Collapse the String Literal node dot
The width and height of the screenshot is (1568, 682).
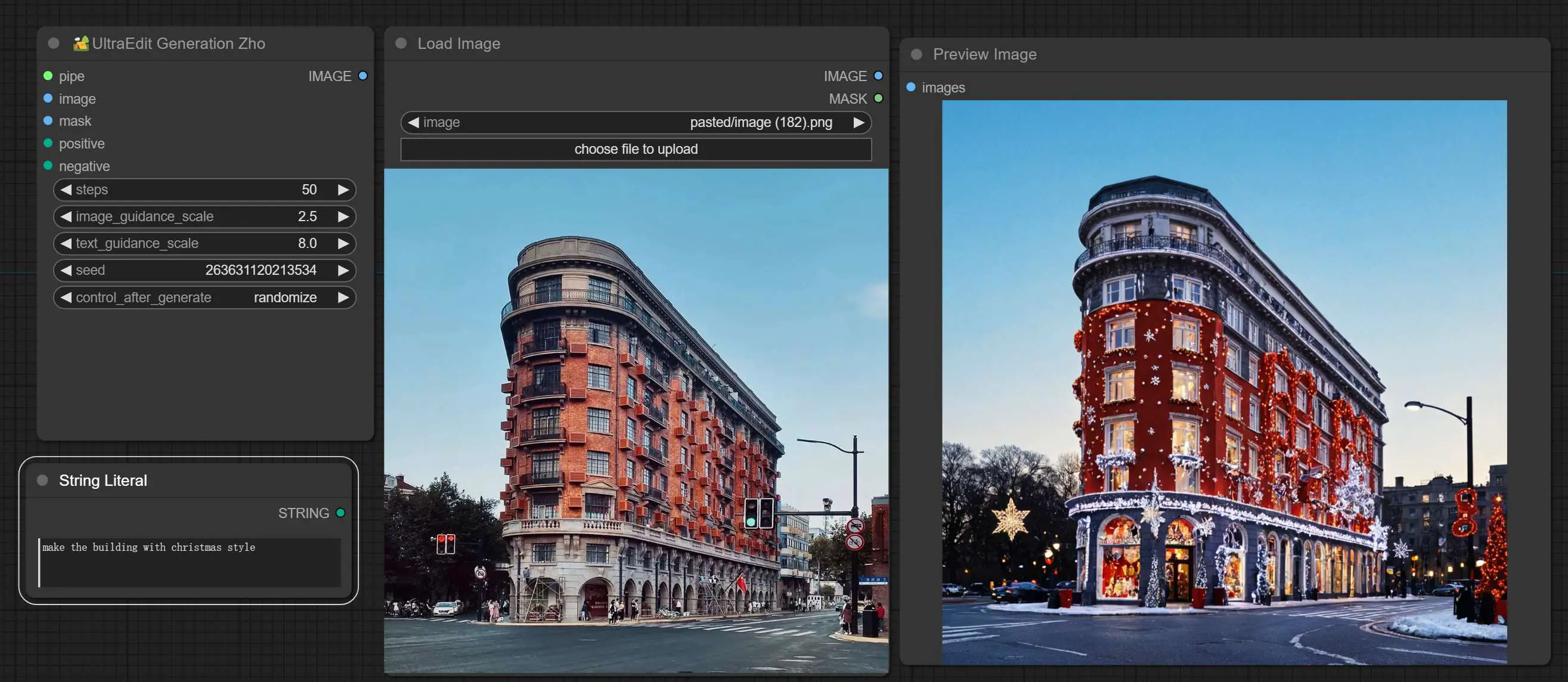[x=42, y=480]
